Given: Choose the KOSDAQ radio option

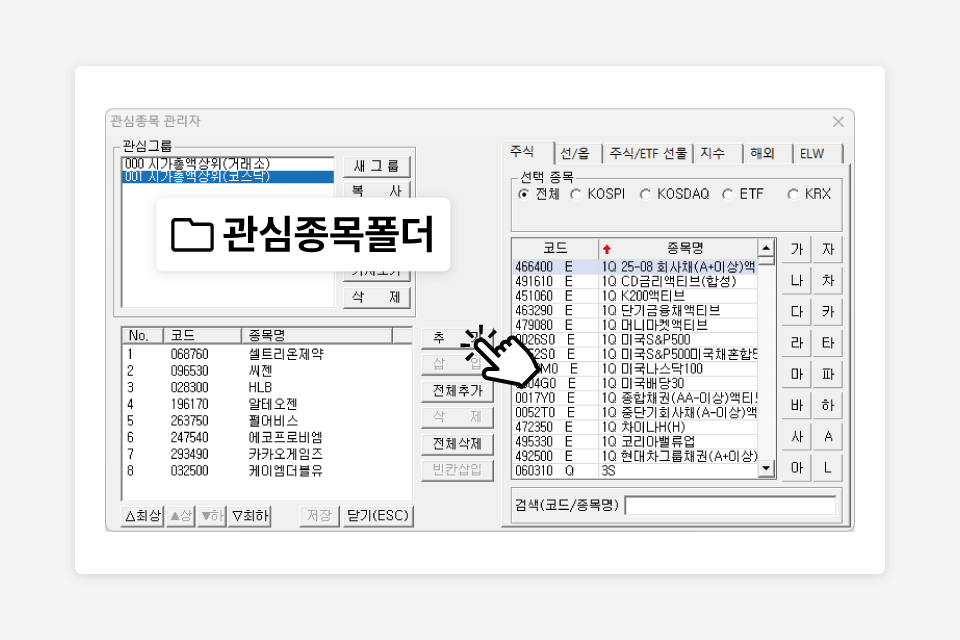Looking at the screenshot, I should tap(645, 194).
